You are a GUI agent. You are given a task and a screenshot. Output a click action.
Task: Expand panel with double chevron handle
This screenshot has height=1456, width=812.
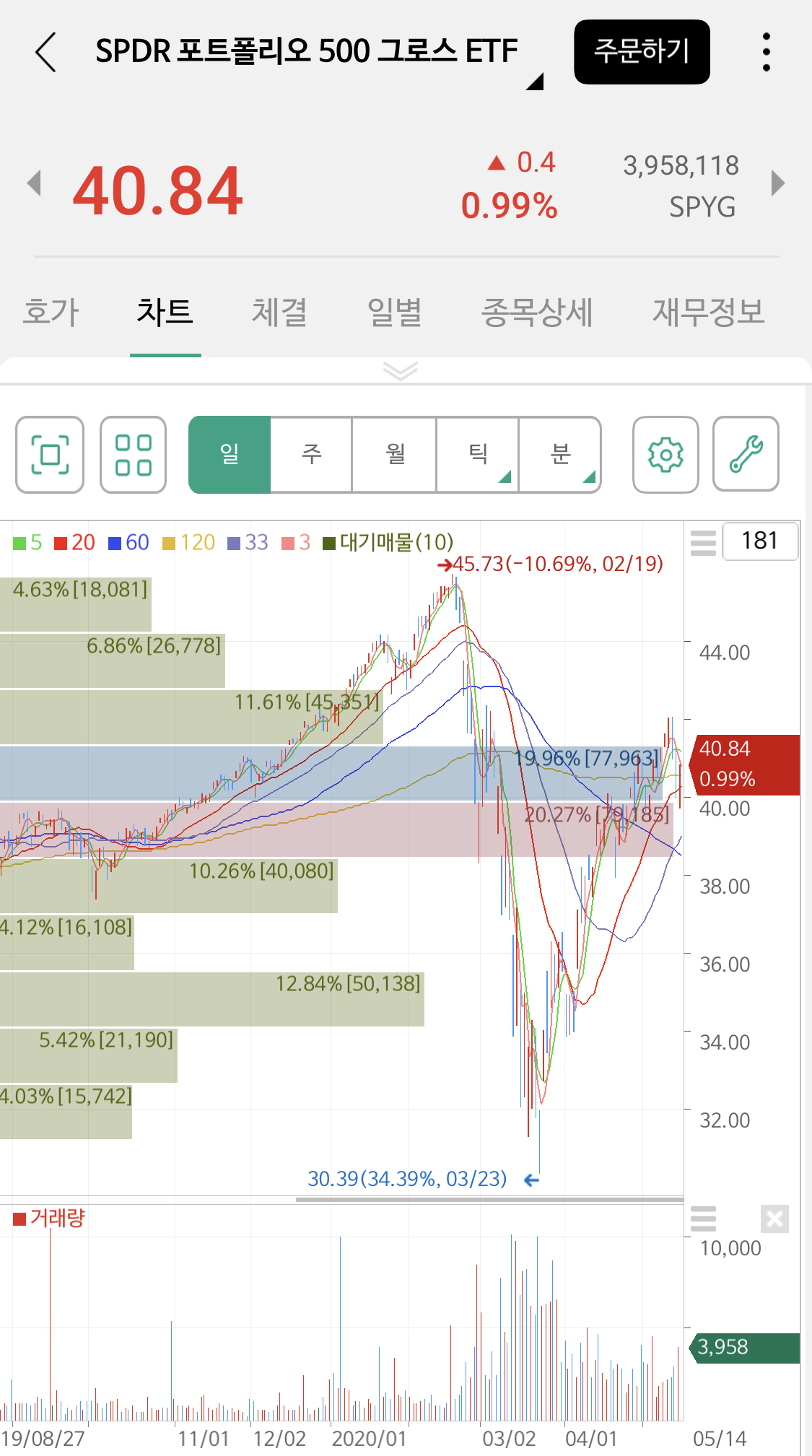[x=401, y=371]
